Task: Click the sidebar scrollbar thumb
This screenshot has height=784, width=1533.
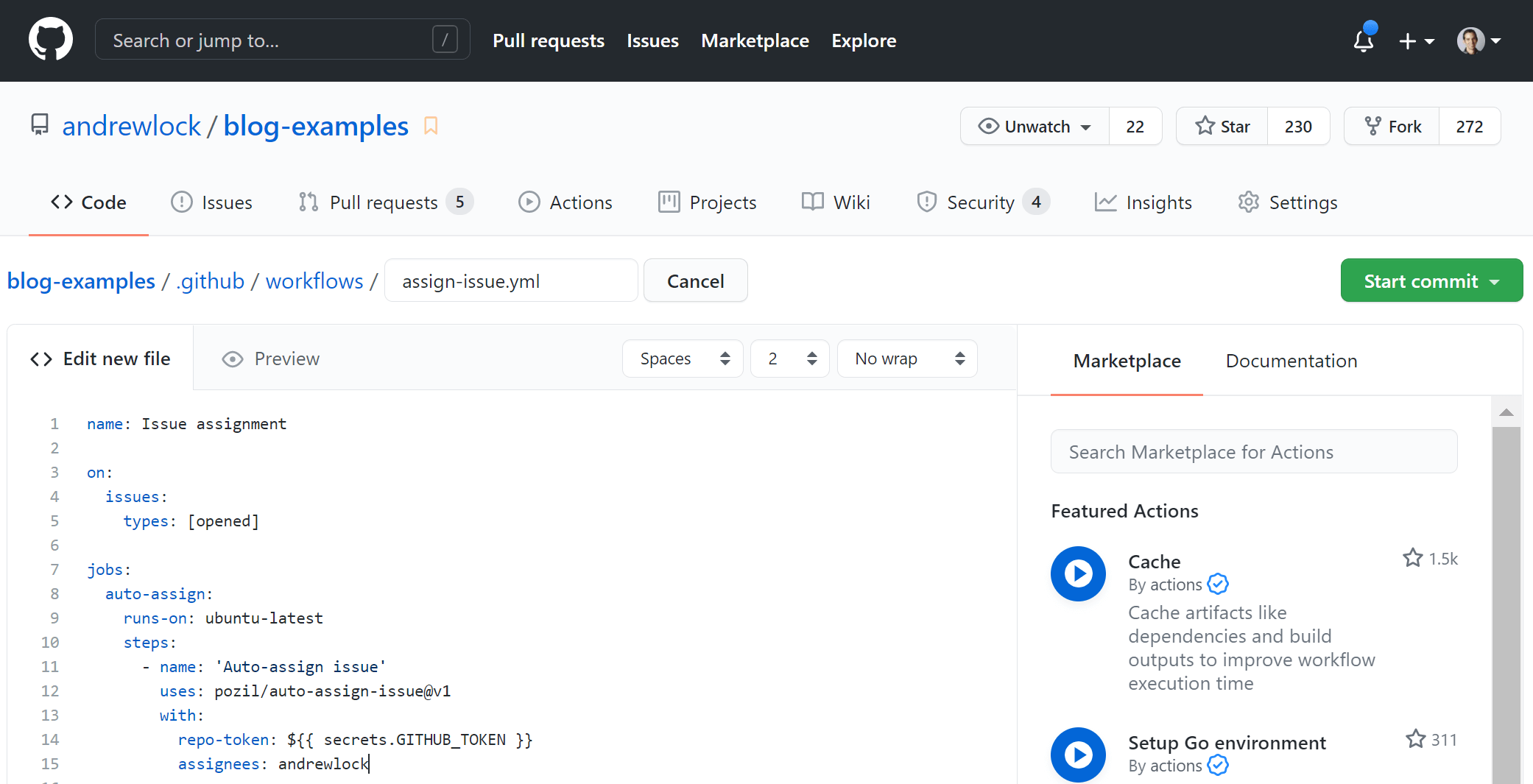Action: tap(1506, 604)
